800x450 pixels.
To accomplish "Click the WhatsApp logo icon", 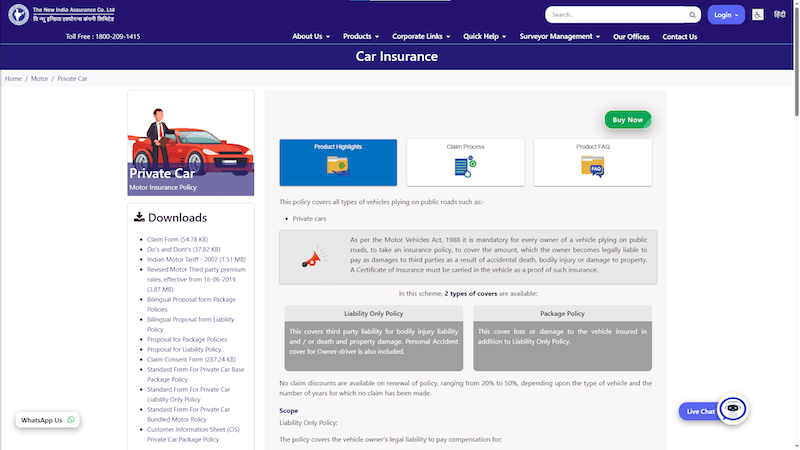I will pos(71,420).
